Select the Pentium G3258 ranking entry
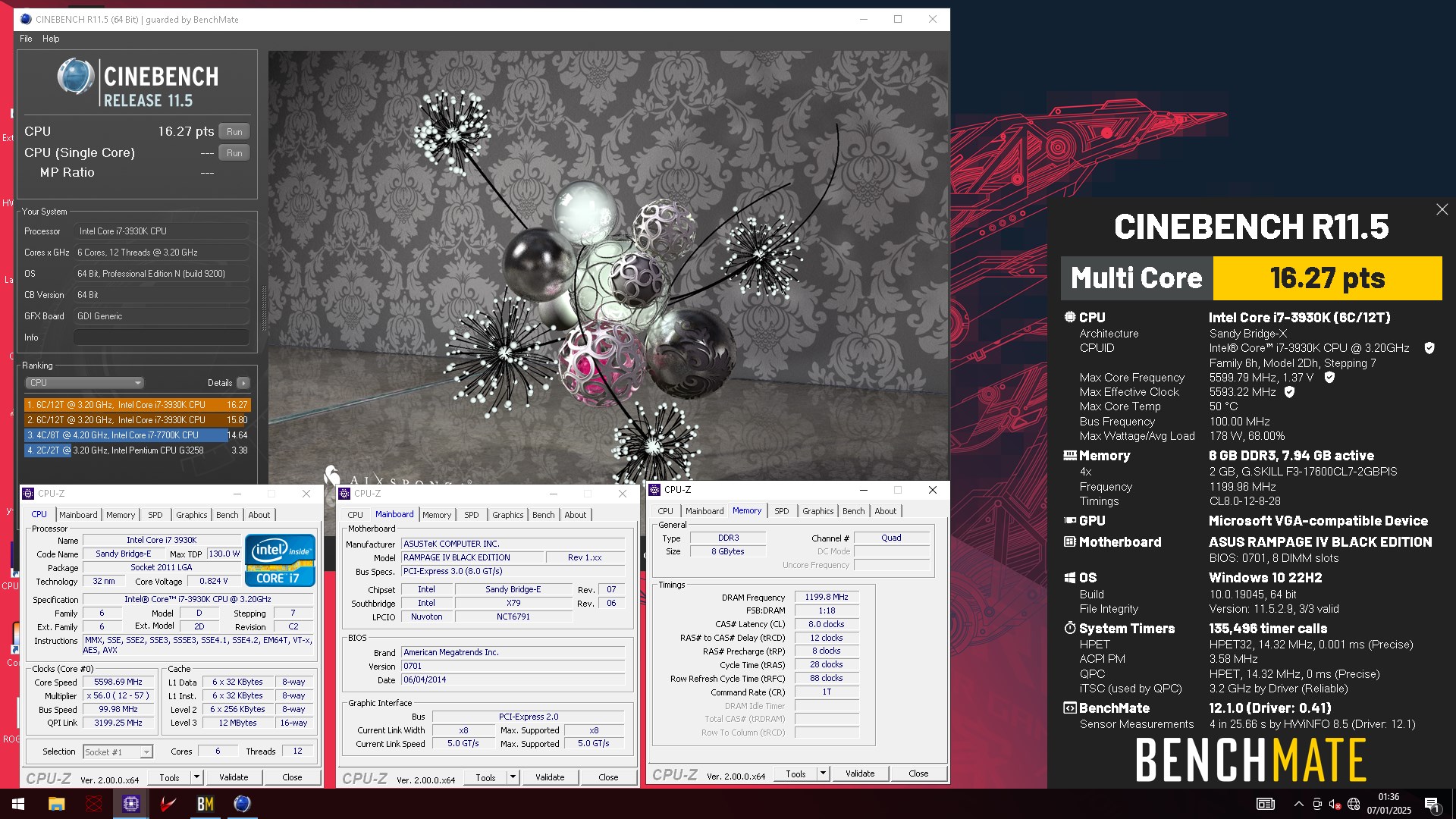The width and height of the screenshot is (1456, 819). pyautogui.click(x=137, y=450)
